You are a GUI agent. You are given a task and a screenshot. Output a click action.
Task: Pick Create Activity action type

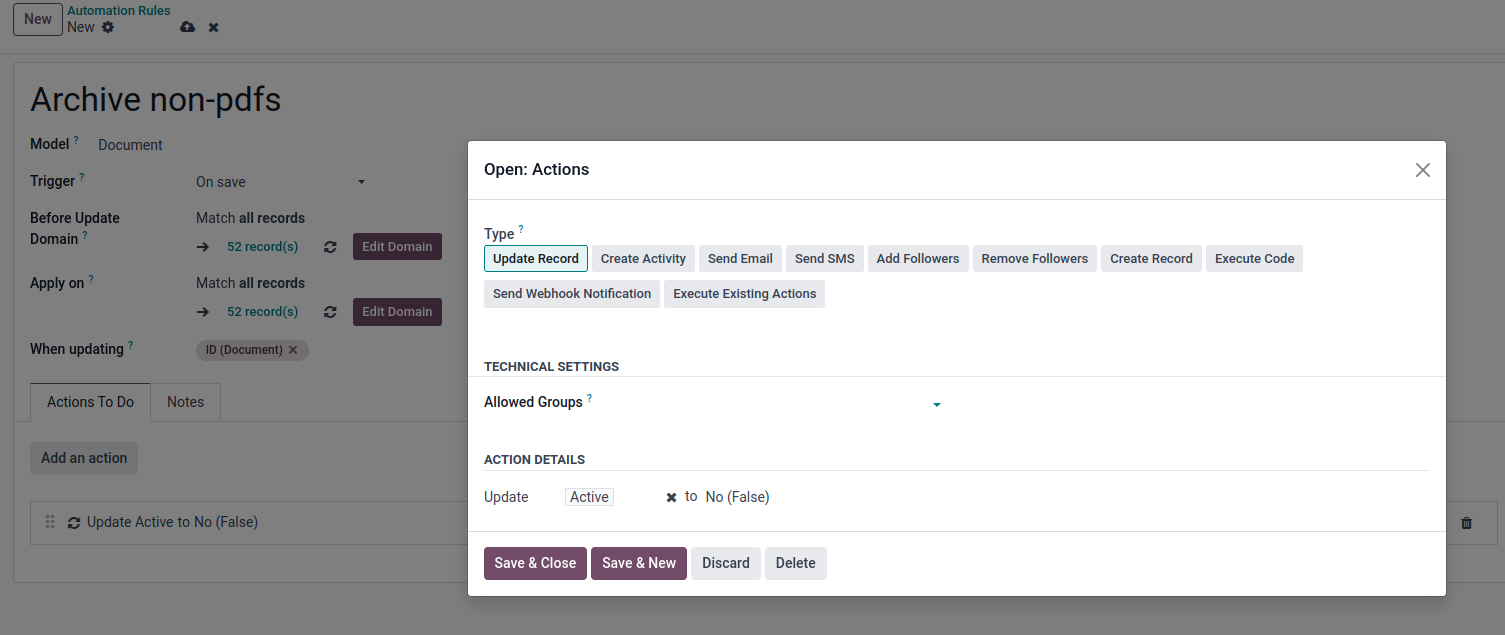click(643, 259)
